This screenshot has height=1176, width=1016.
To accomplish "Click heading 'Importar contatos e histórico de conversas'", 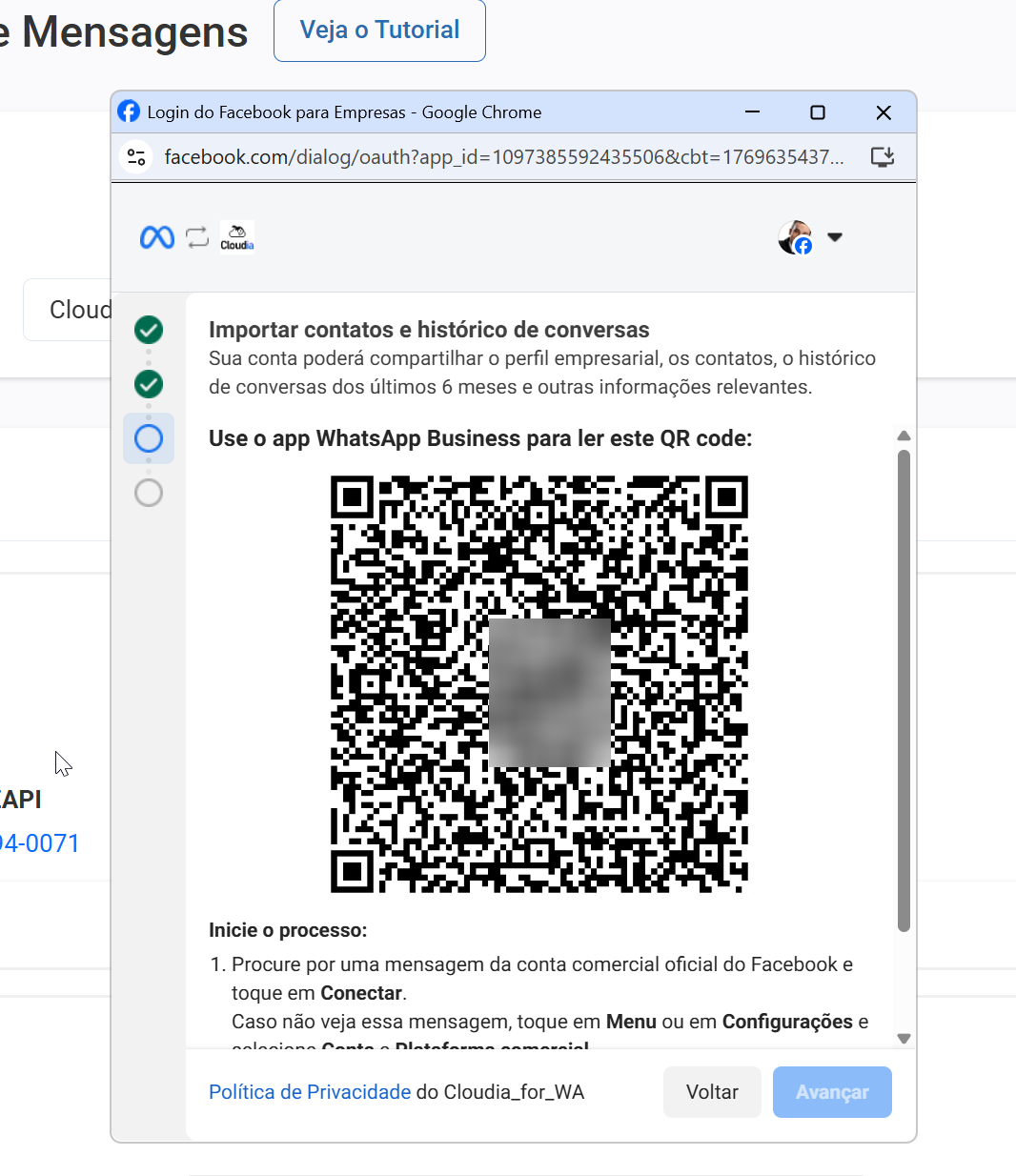I will [x=429, y=330].
